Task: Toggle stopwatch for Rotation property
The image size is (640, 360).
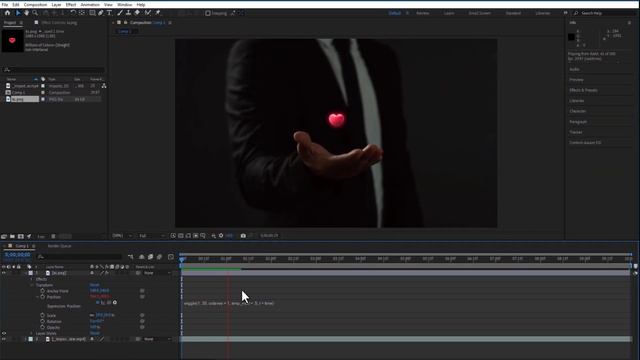Action: pyautogui.click(x=42, y=321)
